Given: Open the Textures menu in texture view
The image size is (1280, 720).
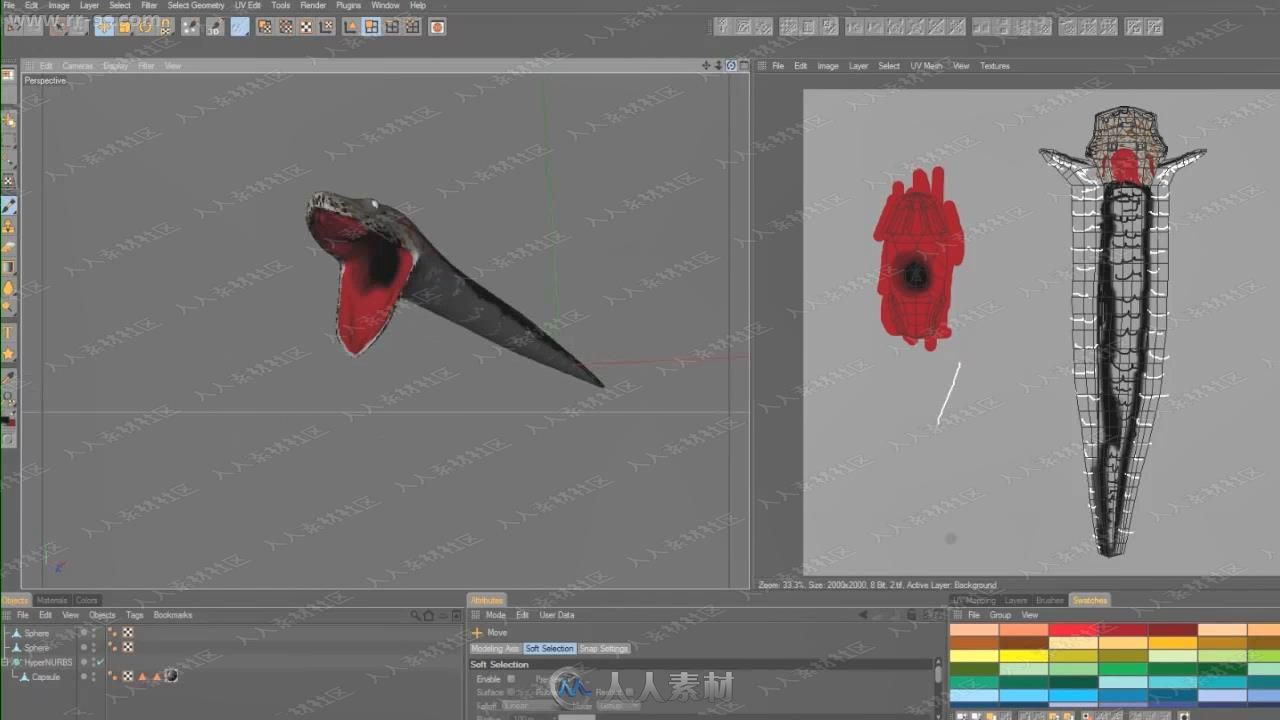Looking at the screenshot, I should pyautogui.click(x=994, y=66).
